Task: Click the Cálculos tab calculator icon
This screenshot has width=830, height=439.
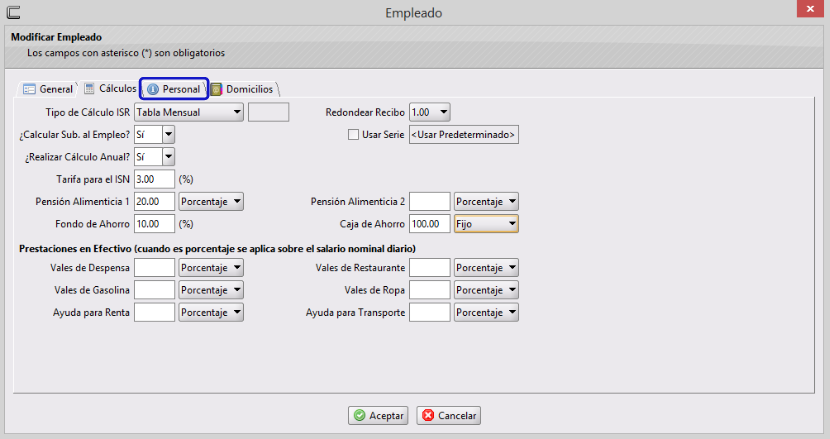Action: click(x=89, y=88)
